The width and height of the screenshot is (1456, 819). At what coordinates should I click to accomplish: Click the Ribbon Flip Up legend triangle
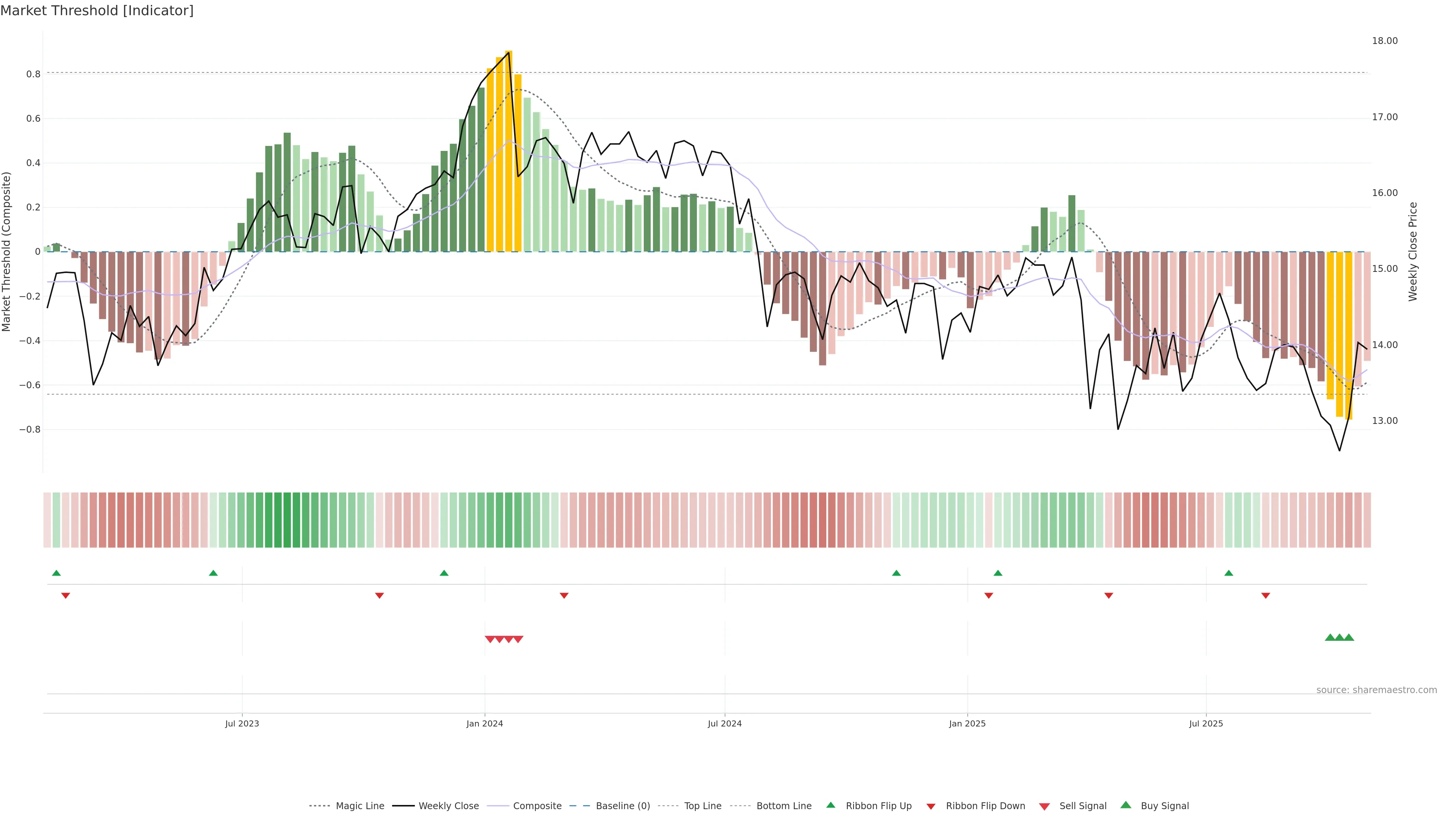click(830, 805)
